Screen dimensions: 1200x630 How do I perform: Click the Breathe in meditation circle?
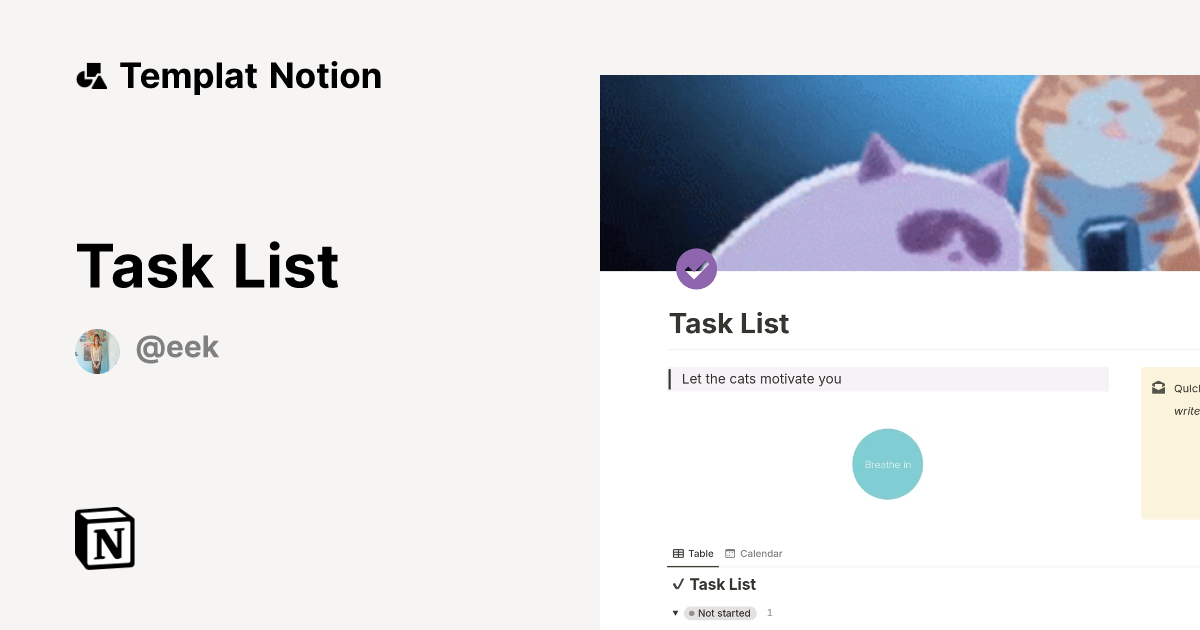pyautogui.click(x=887, y=464)
